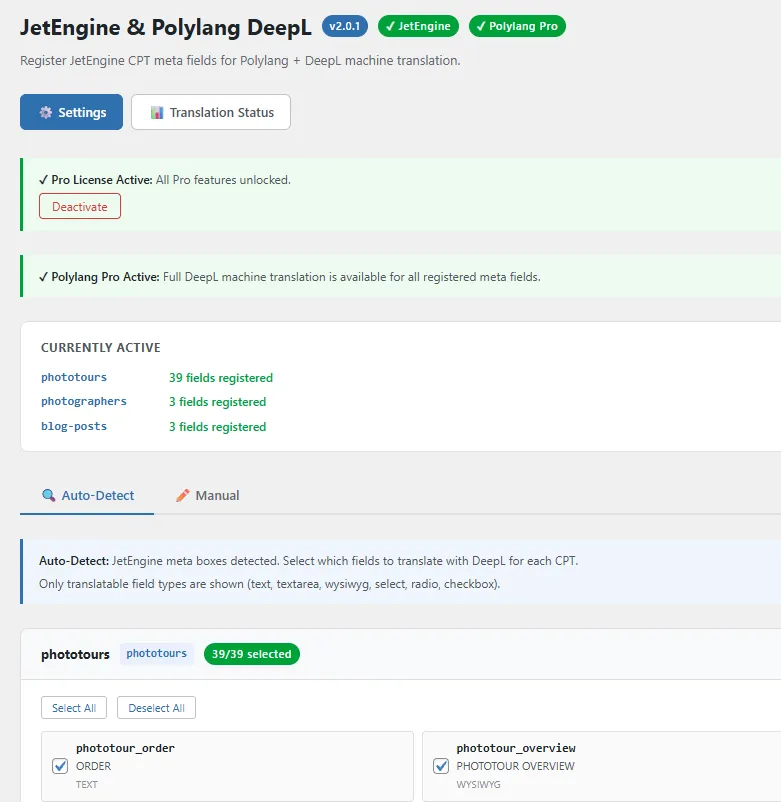Uncheck the phototour_order field checkbox
Image resolution: width=781 pixels, height=802 pixels.
(x=60, y=766)
